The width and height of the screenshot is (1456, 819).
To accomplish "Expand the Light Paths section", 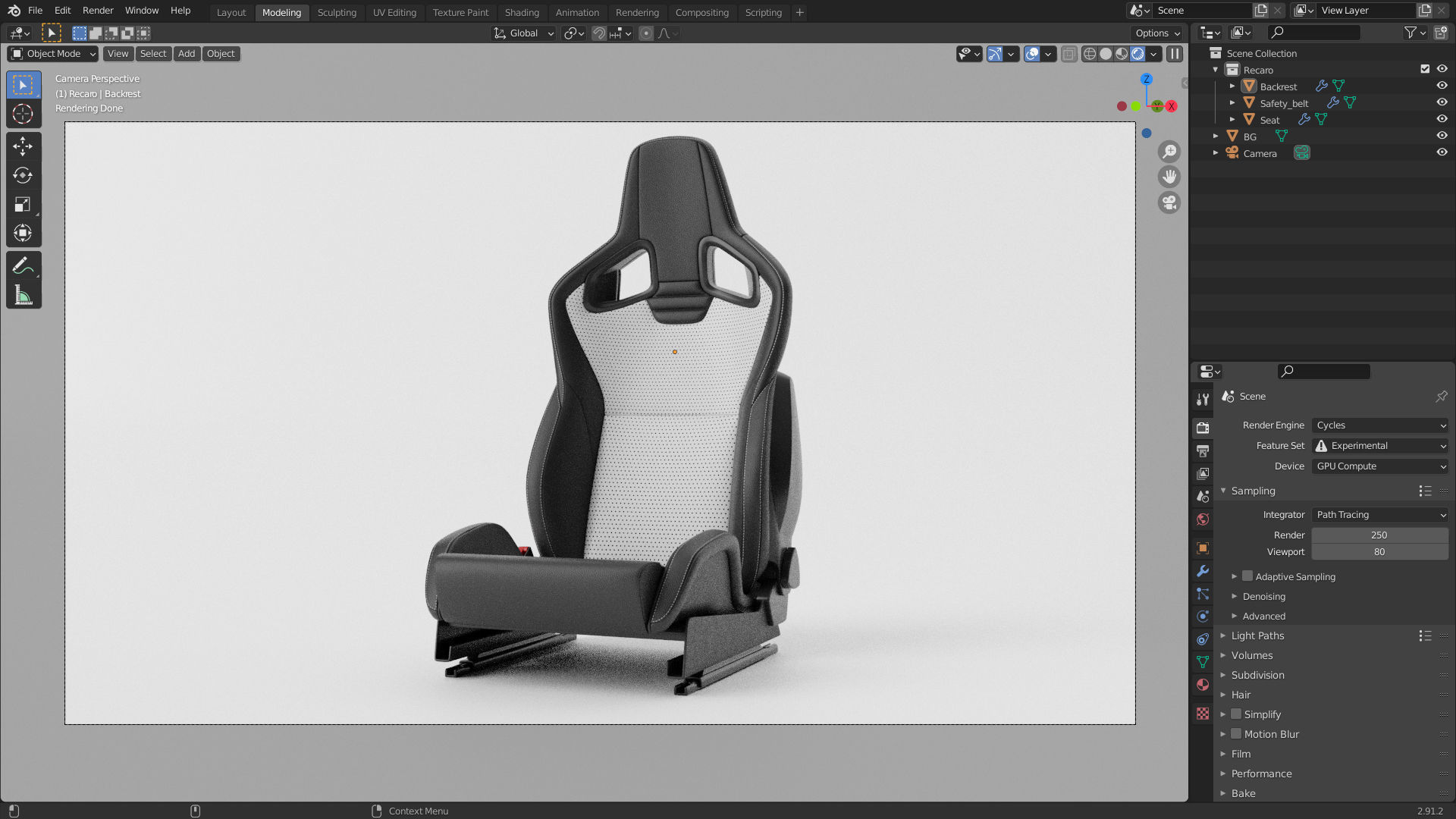I will coord(1257,635).
